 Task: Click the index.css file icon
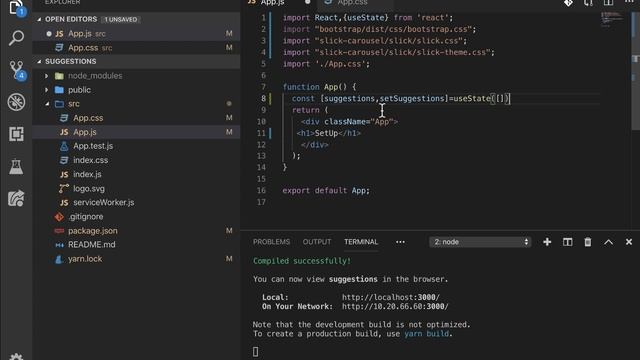point(64,160)
